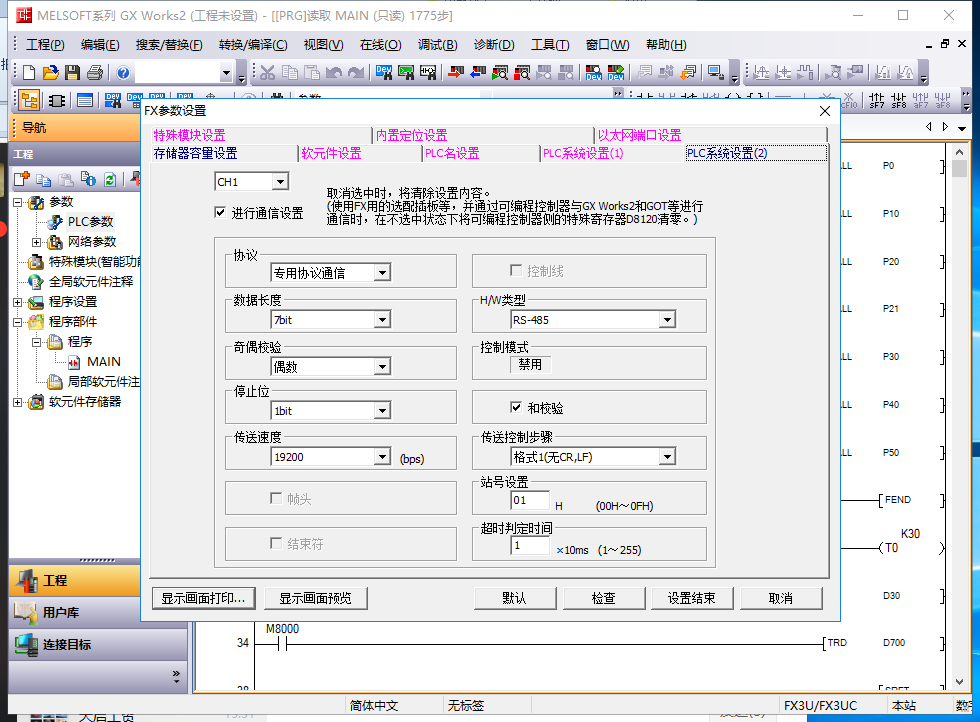980x722 pixels.
Task: Open the 传送控制步骤 format dropdown
Action: pos(668,457)
